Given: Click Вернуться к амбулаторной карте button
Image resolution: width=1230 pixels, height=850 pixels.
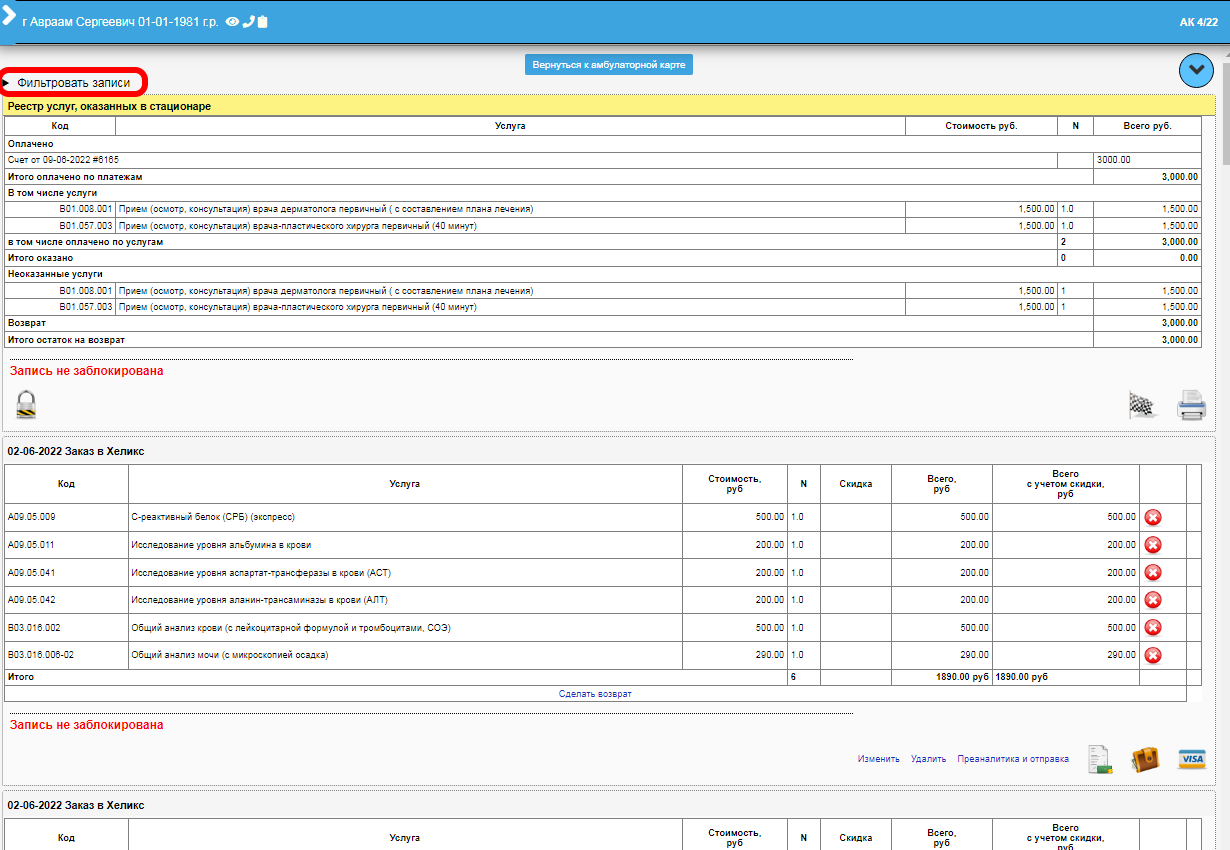Looking at the screenshot, I should [x=609, y=64].
